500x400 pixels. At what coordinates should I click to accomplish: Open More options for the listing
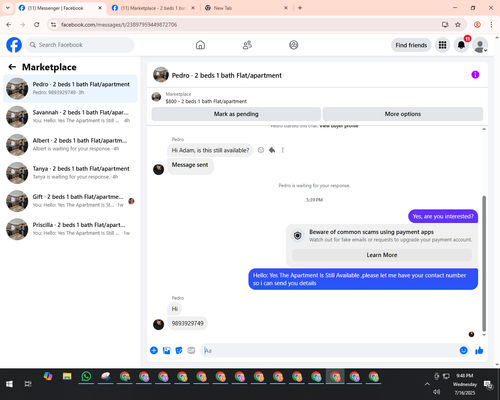coord(403,114)
